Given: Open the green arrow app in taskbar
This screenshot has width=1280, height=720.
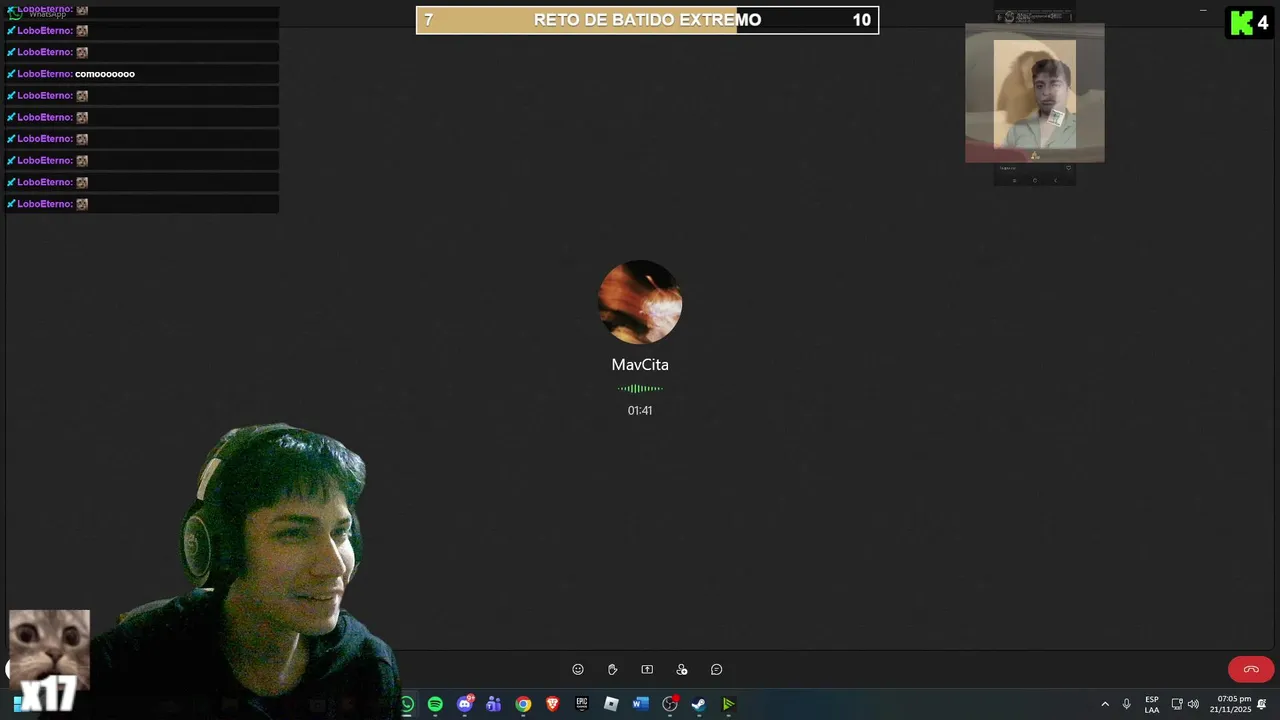Looking at the screenshot, I should (x=729, y=704).
